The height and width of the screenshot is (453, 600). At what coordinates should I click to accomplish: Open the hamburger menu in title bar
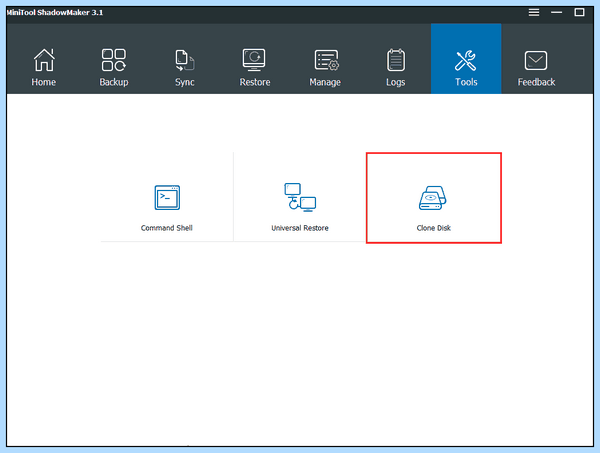[x=534, y=12]
